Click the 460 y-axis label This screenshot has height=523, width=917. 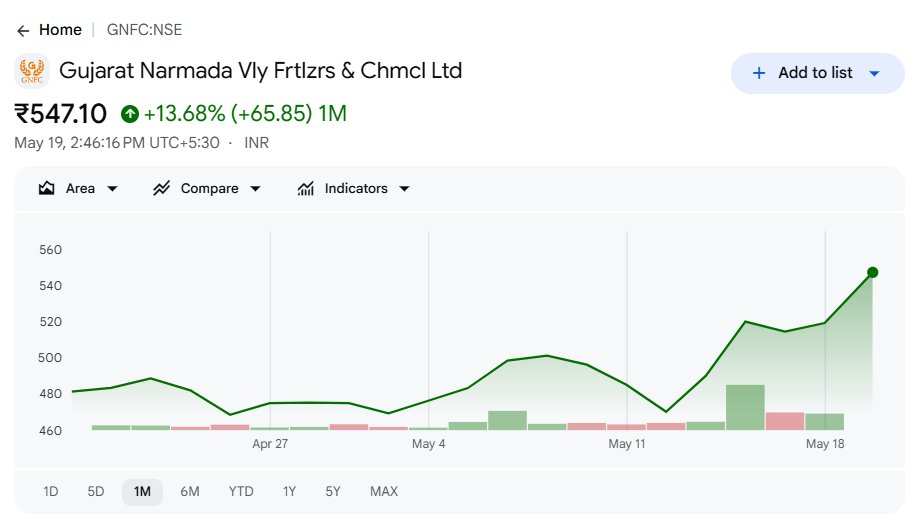tap(50, 431)
